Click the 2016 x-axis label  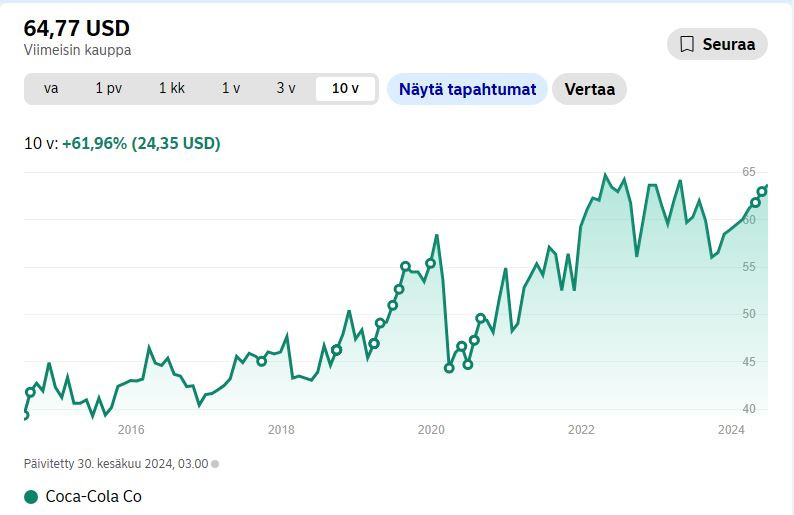(131, 430)
